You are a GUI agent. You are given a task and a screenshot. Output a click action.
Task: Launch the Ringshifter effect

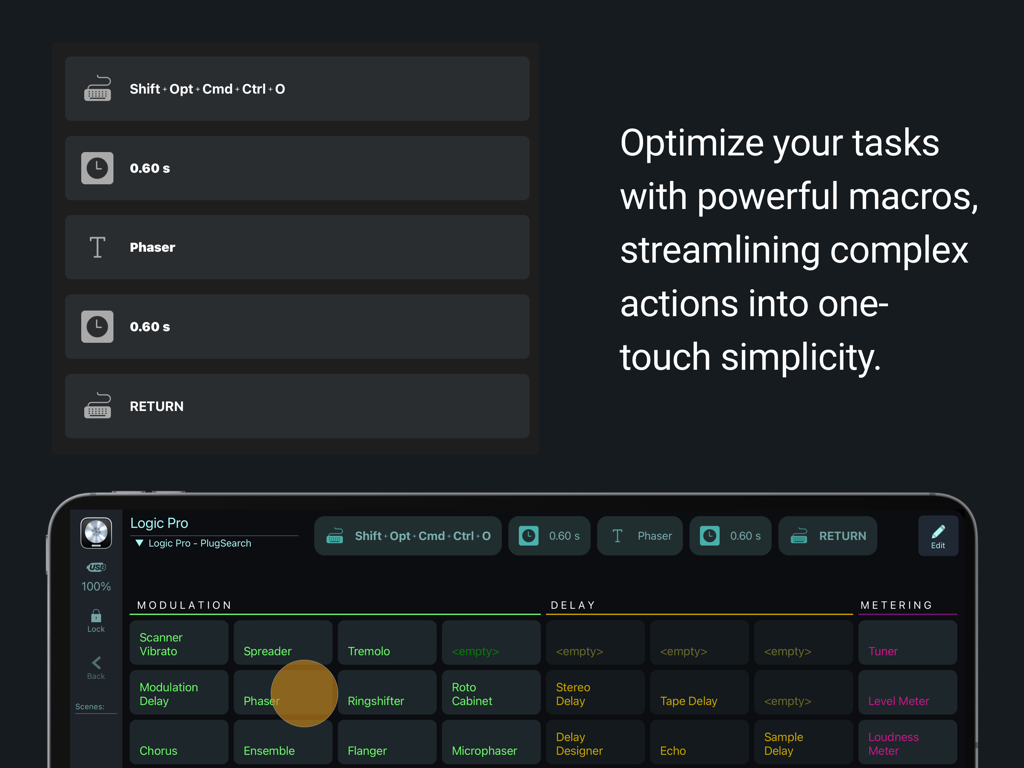pyautogui.click(x=387, y=692)
